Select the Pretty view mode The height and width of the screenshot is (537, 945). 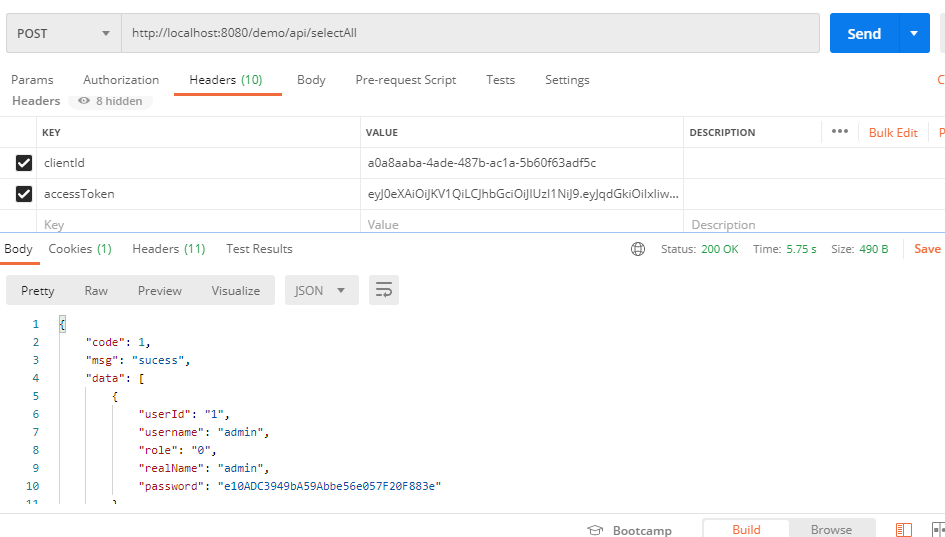click(x=37, y=290)
